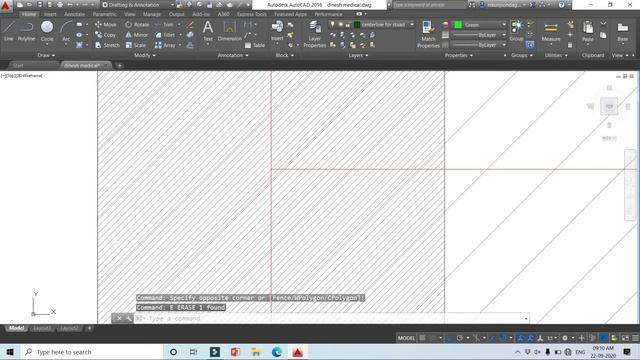The image size is (640, 360).
Task: Switch to the Parametric ribbon tab
Action: [104, 14]
